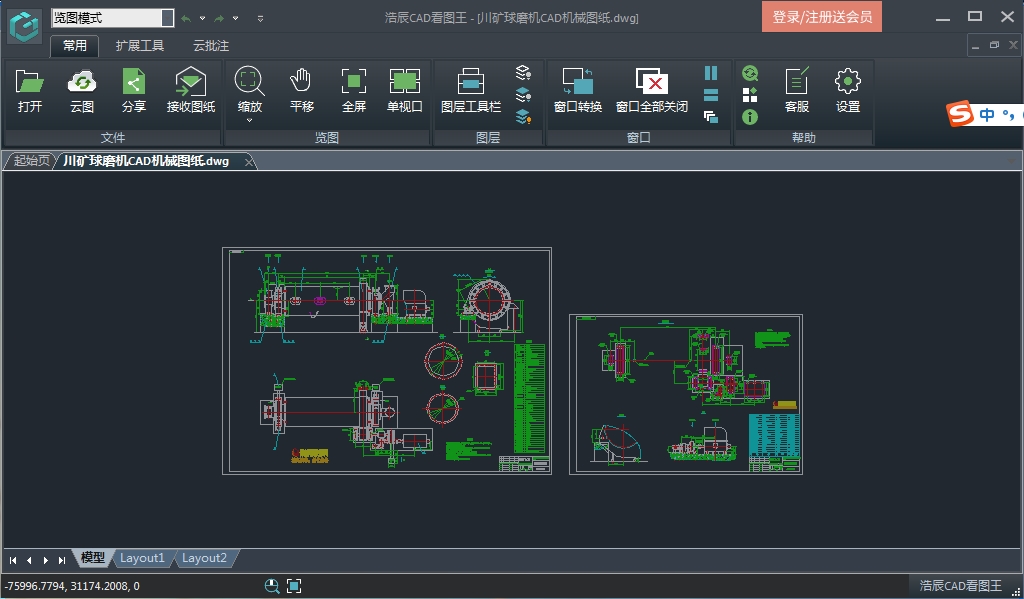Jump to the first layout tab

point(13,560)
